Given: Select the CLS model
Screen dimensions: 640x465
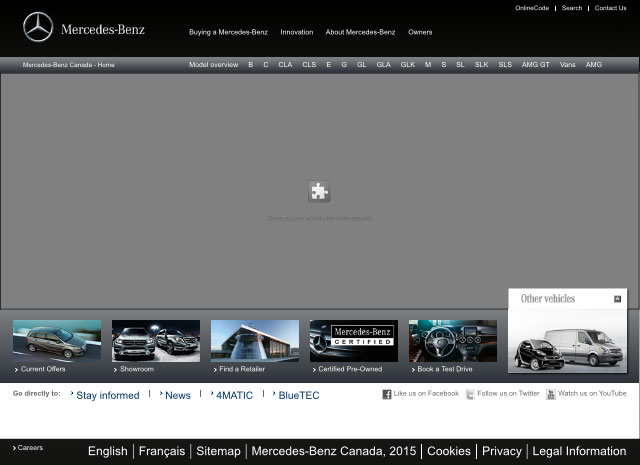Looking at the screenshot, I should point(309,65).
